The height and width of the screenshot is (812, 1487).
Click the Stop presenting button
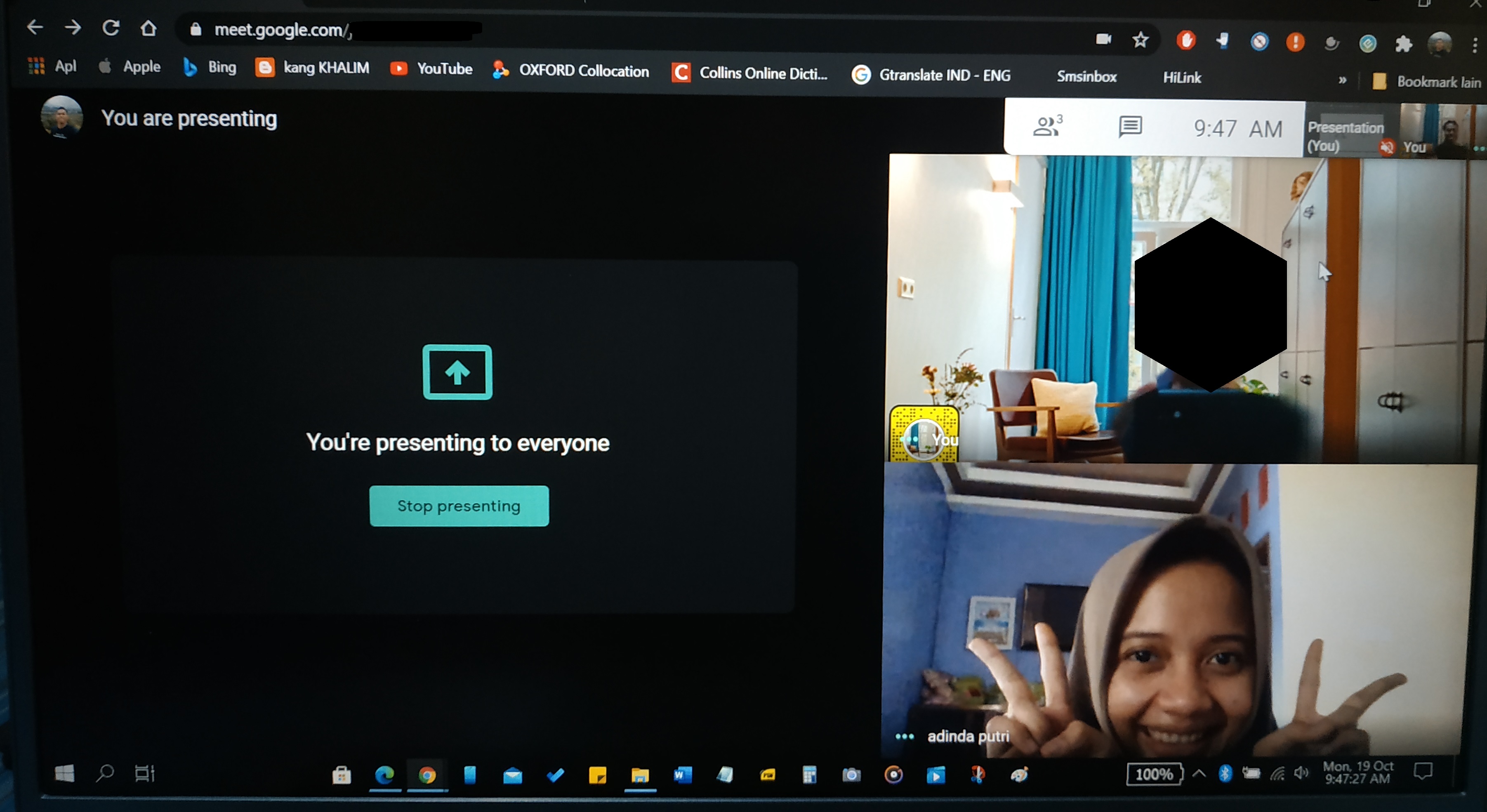[459, 506]
